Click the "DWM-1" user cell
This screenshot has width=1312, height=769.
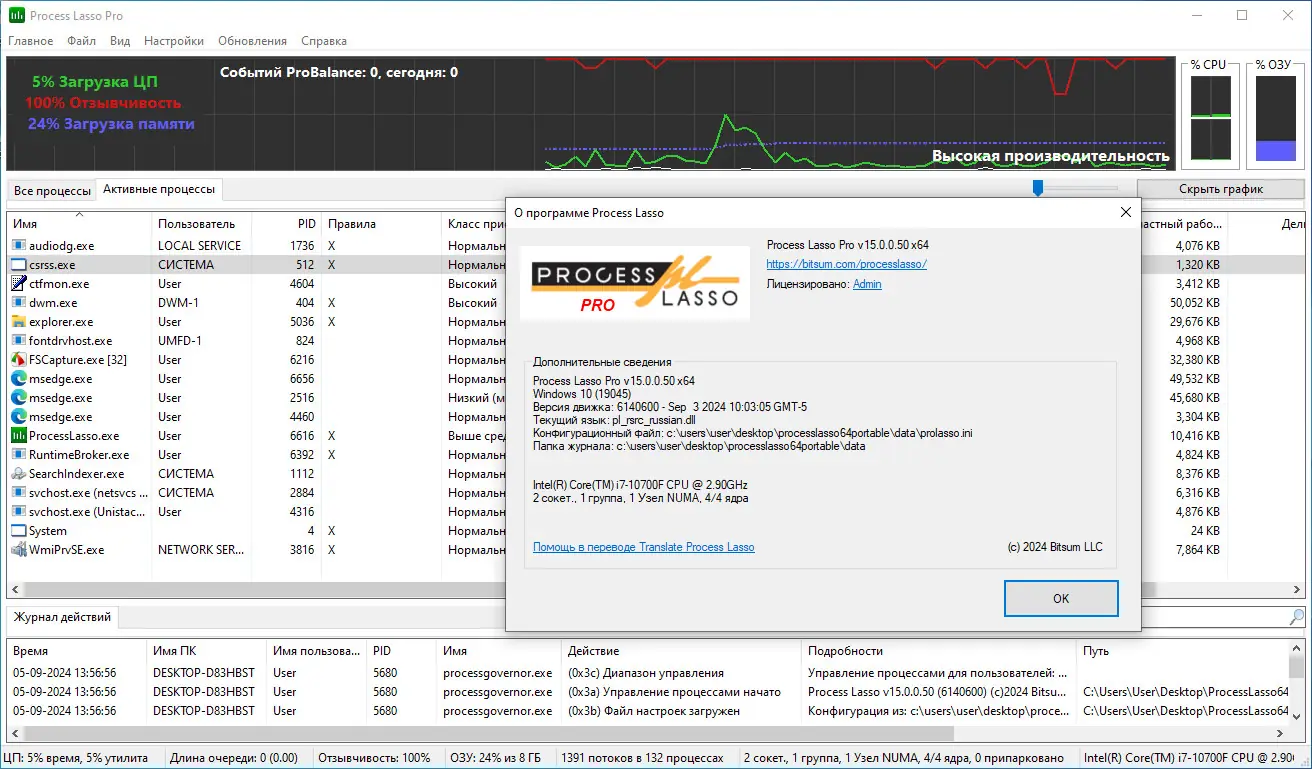tap(178, 303)
